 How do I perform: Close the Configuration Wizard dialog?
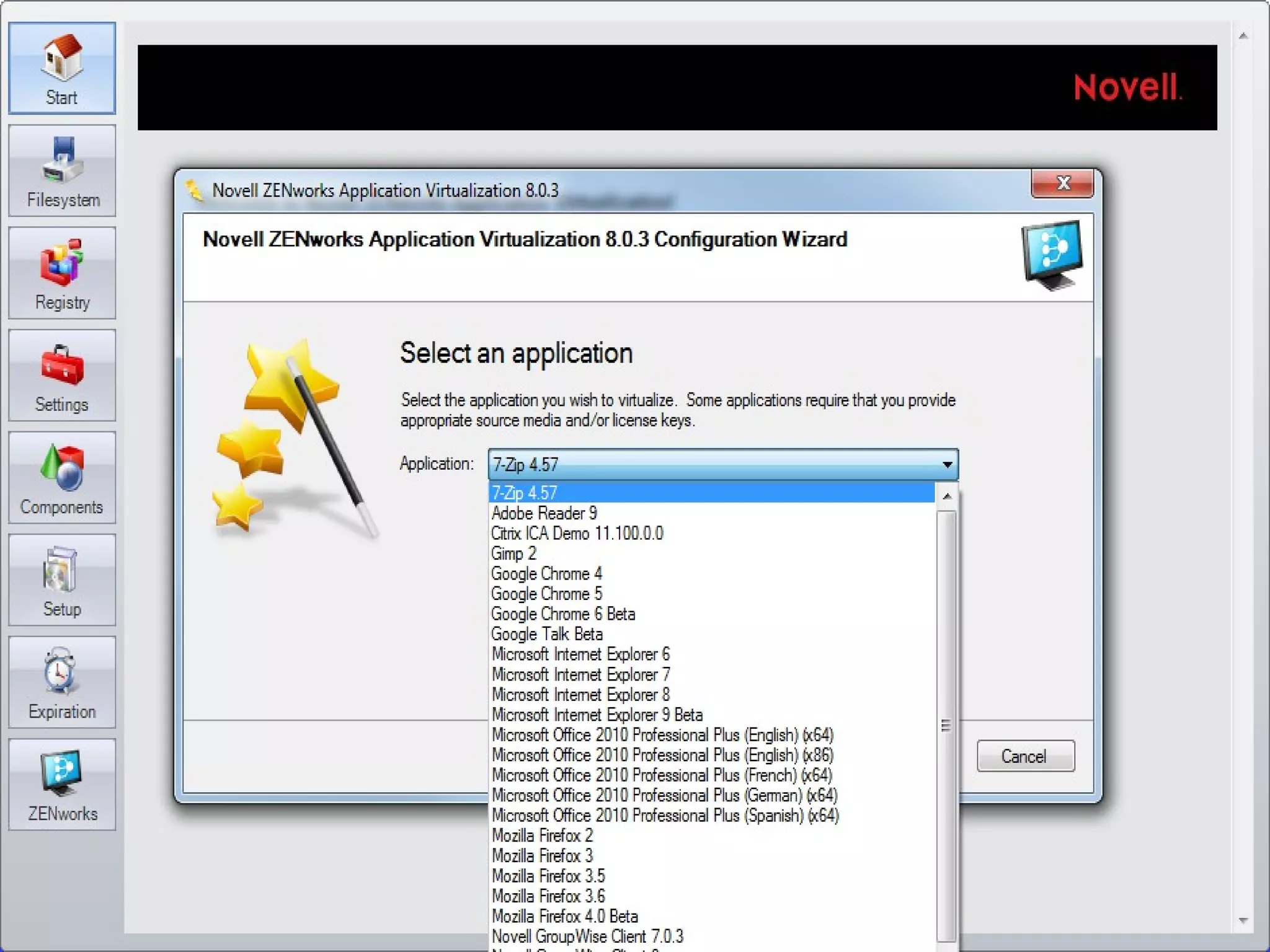[x=1062, y=183]
